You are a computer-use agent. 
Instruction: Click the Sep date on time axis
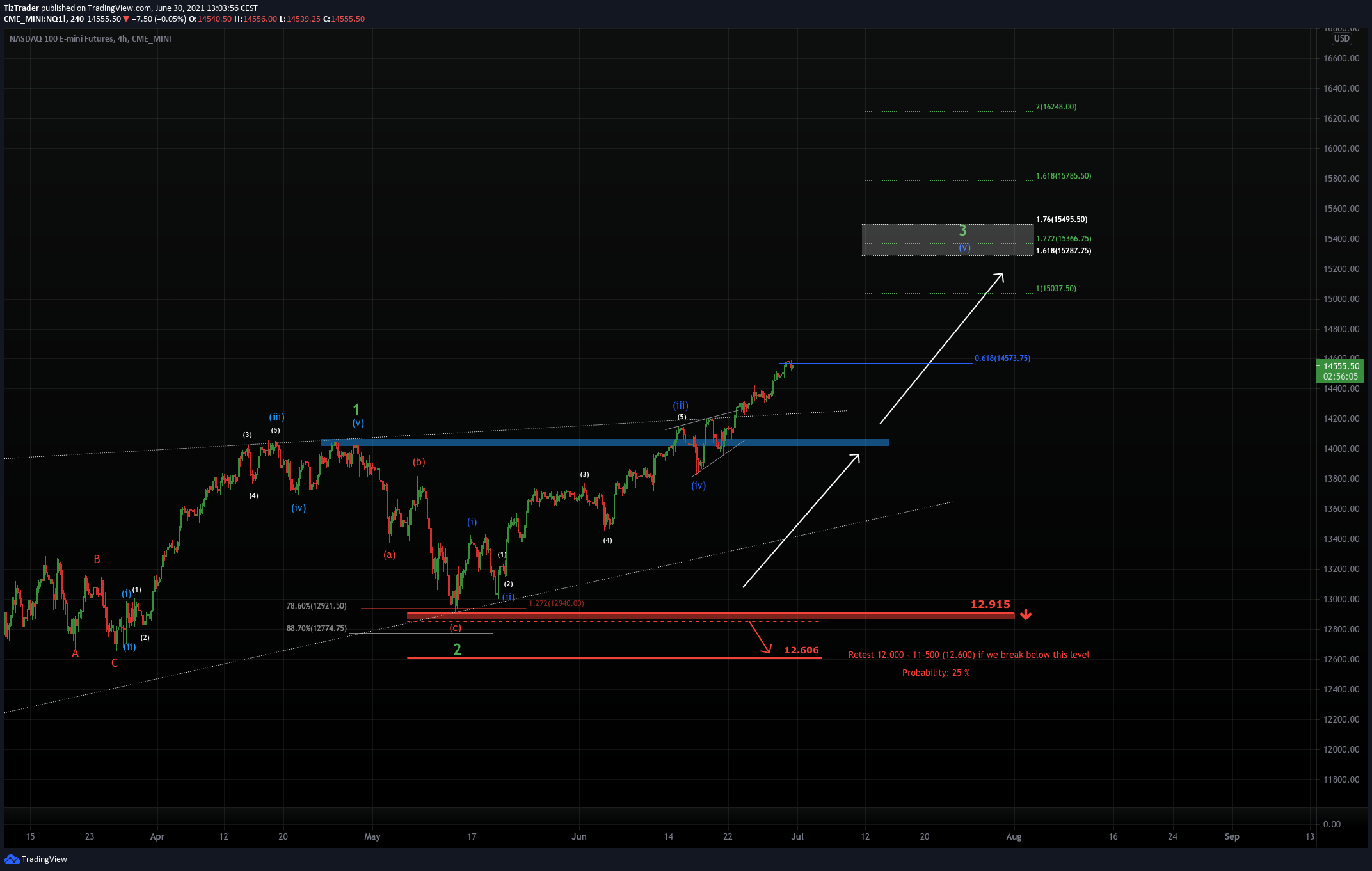click(x=1232, y=836)
